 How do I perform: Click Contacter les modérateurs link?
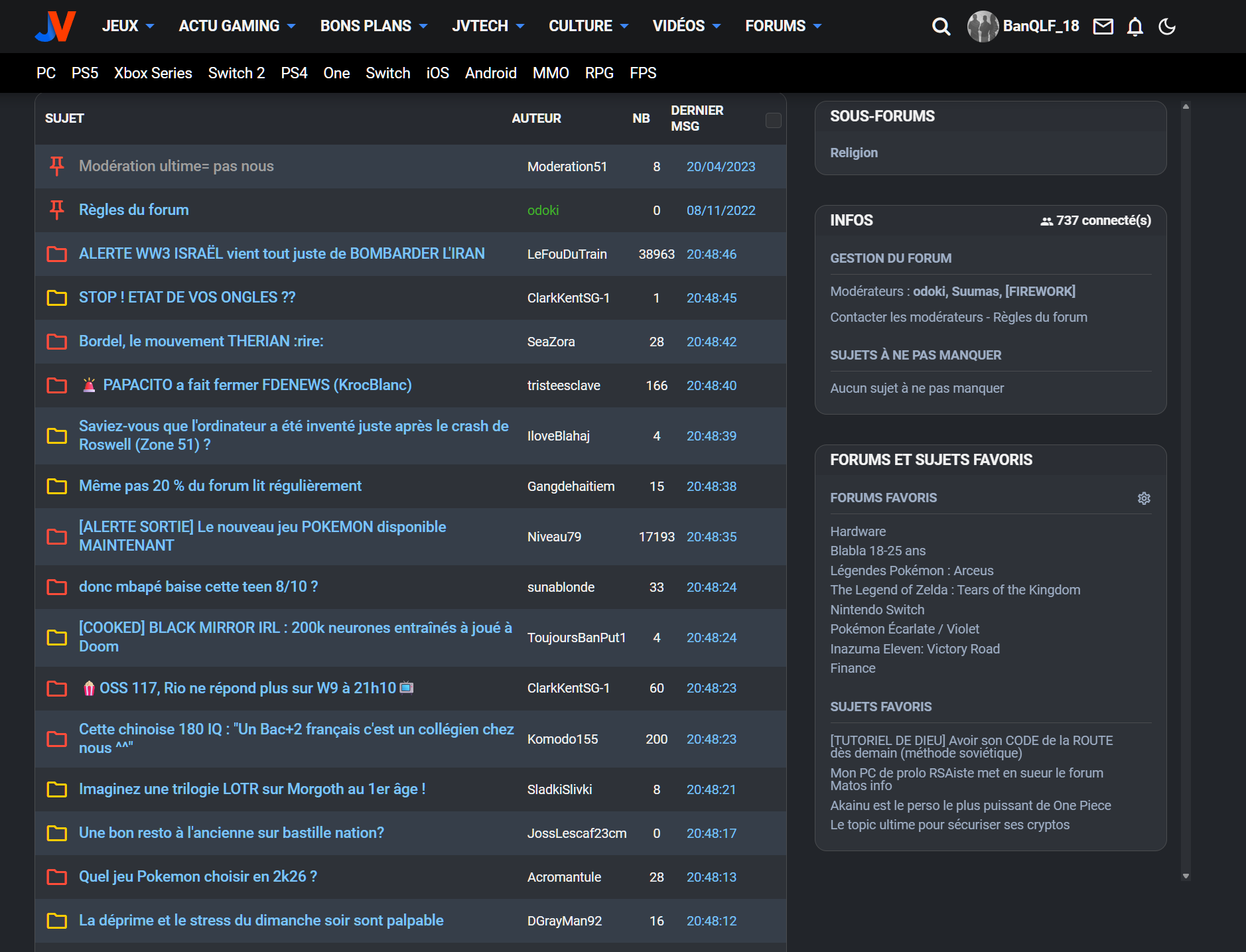pyautogui.click(x=906, y=317)
